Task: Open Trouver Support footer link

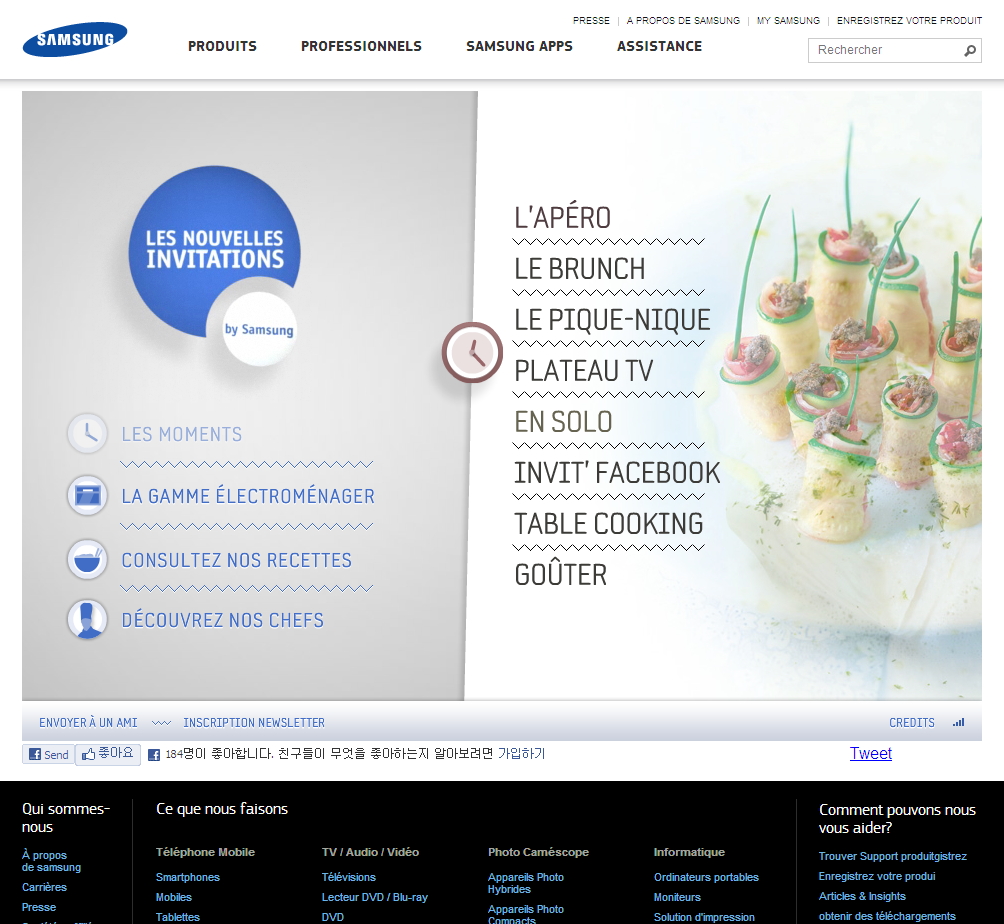Action: [893, 856]
